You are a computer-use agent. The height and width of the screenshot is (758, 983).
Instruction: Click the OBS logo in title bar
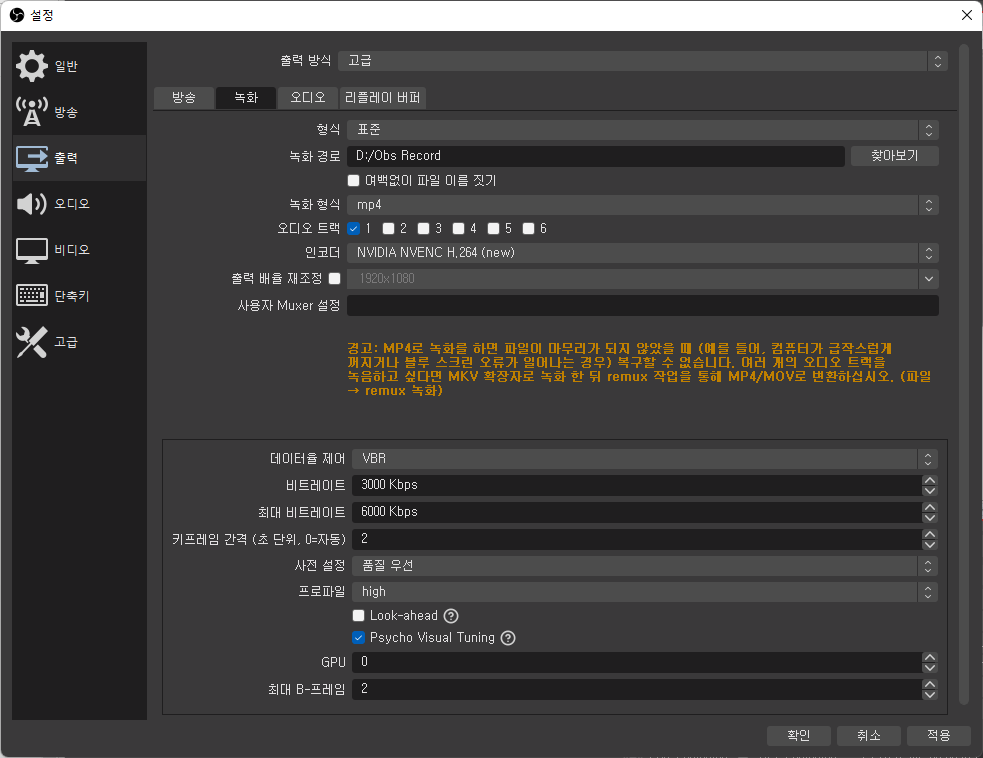pos(17,15)
